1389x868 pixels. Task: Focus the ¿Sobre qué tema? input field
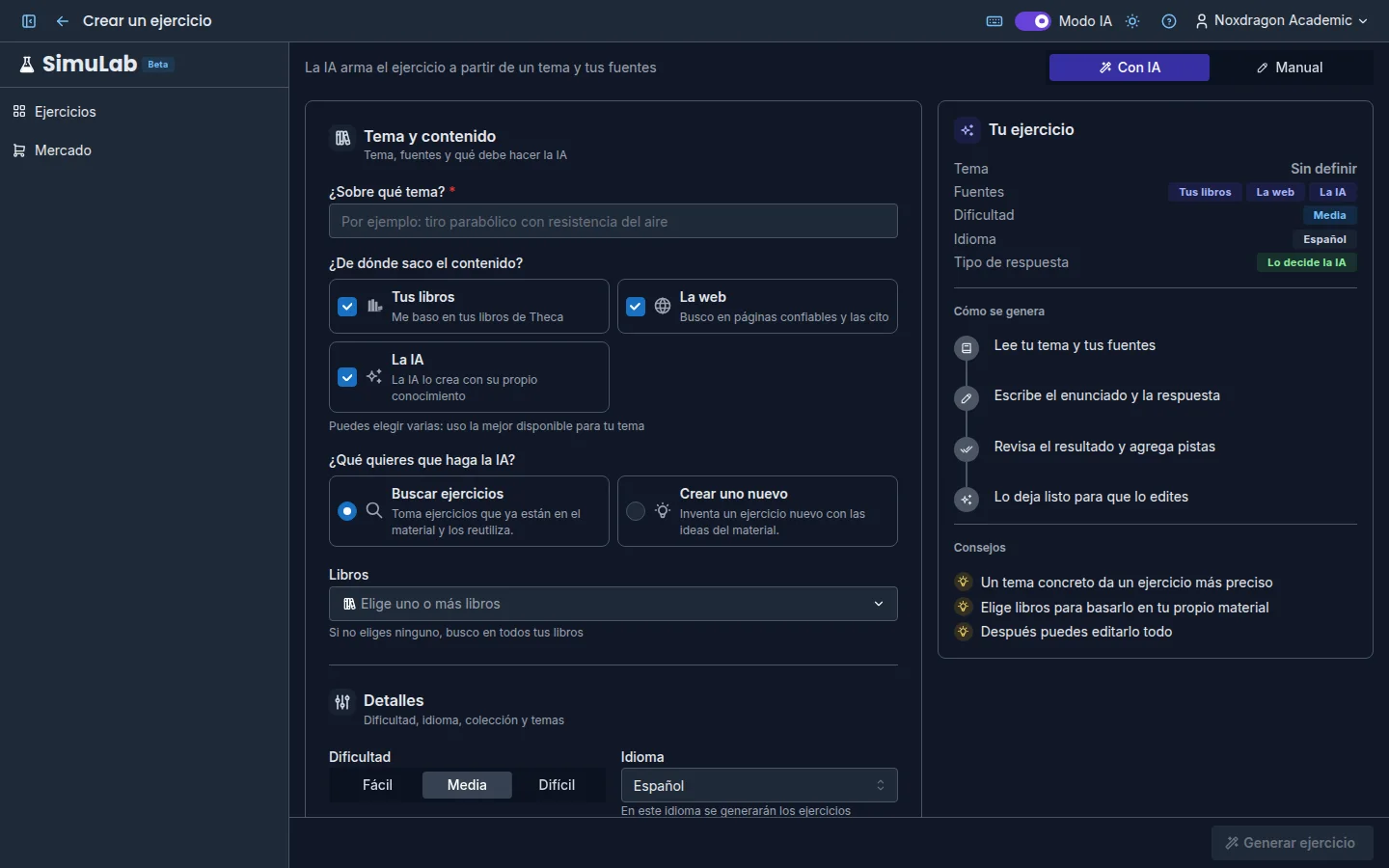(x=613, y=221)
